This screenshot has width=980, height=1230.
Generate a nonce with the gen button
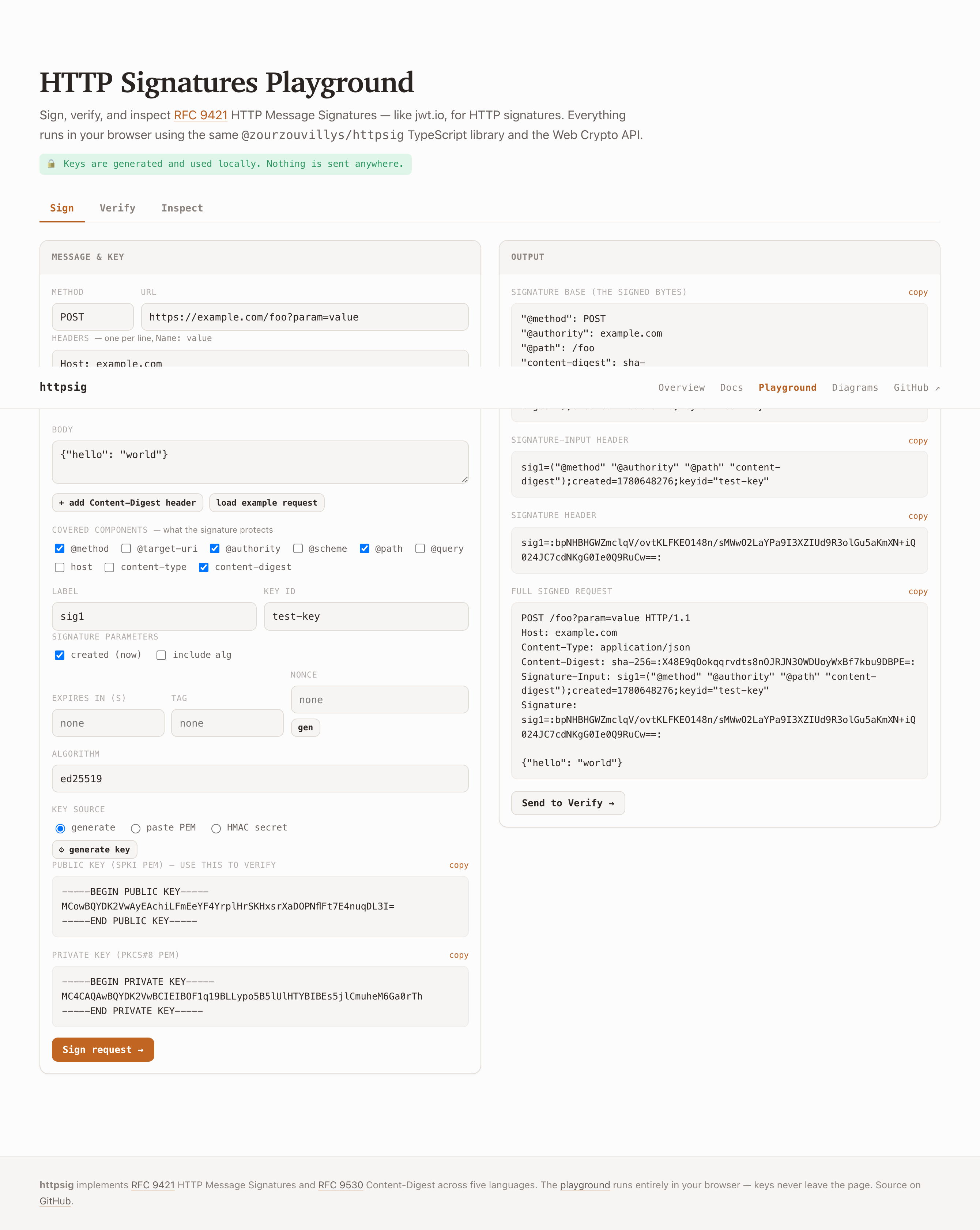tap(306, 727)
